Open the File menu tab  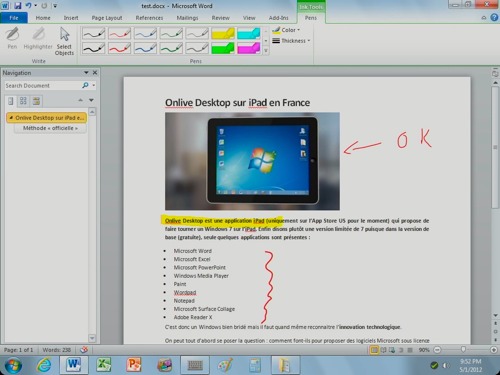14,18
